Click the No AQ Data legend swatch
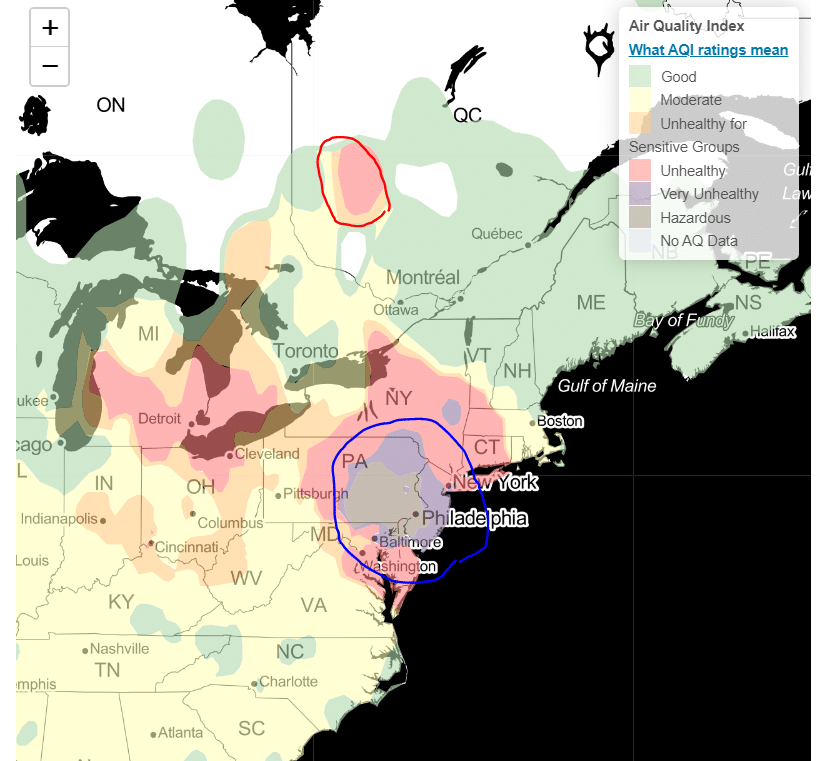Screen dimensions: 821x761 tap(640, 241)
